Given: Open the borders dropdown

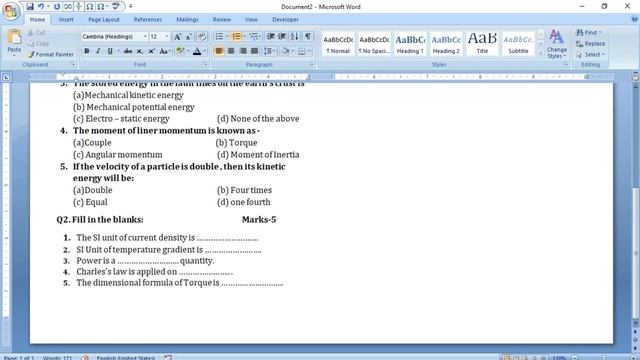Looking at the screenshot, I should click(x=309, y=51).
